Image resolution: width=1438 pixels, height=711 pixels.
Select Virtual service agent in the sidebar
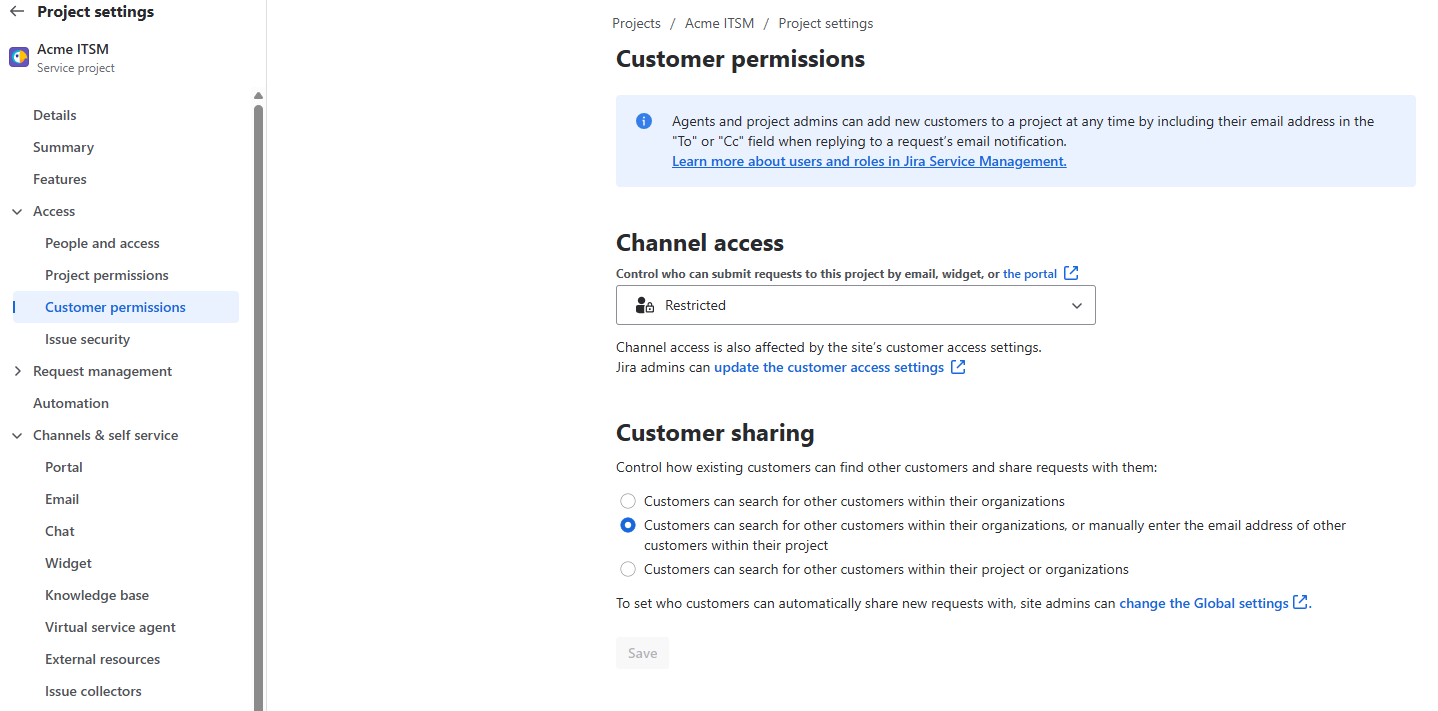109,626
